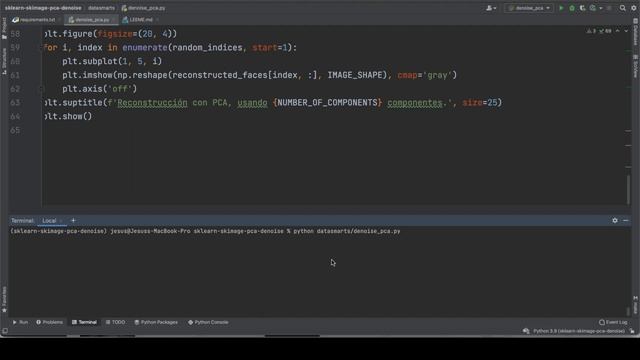This screenshot has height=360, width=640.
Task: Click the reconstructed_faces identifier on line 61
Action: [220, 75]
